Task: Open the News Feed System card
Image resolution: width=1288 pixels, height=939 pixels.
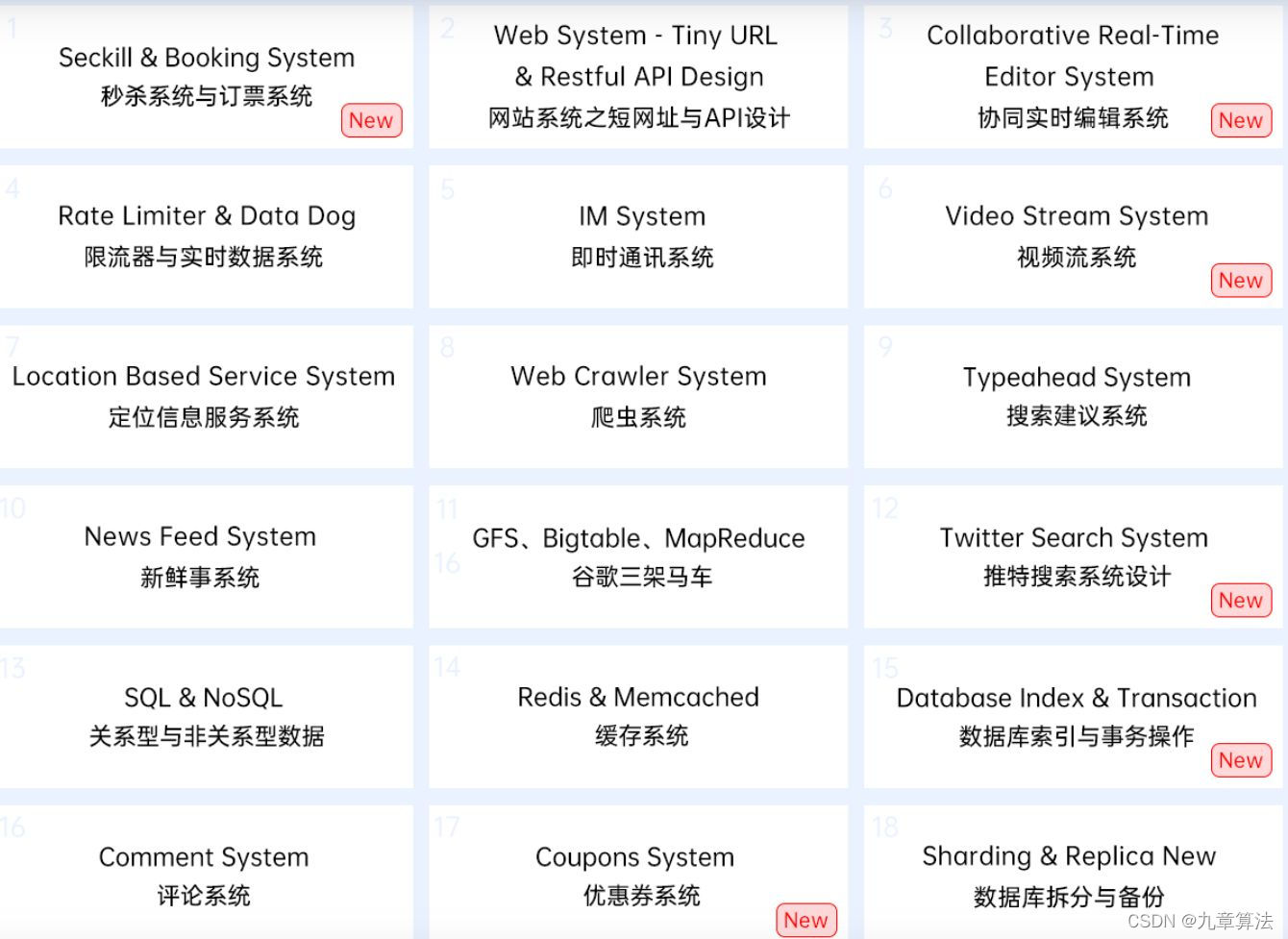Action: point(207,556)
